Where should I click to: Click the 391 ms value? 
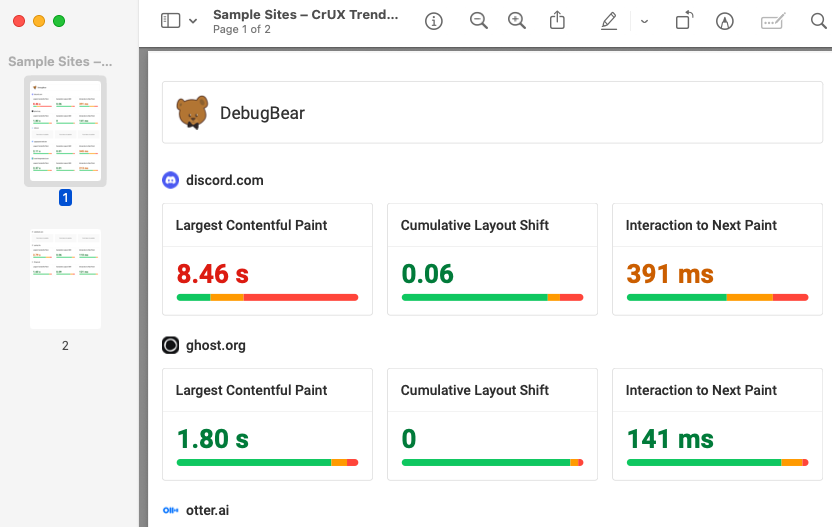[x=670, y=274]
